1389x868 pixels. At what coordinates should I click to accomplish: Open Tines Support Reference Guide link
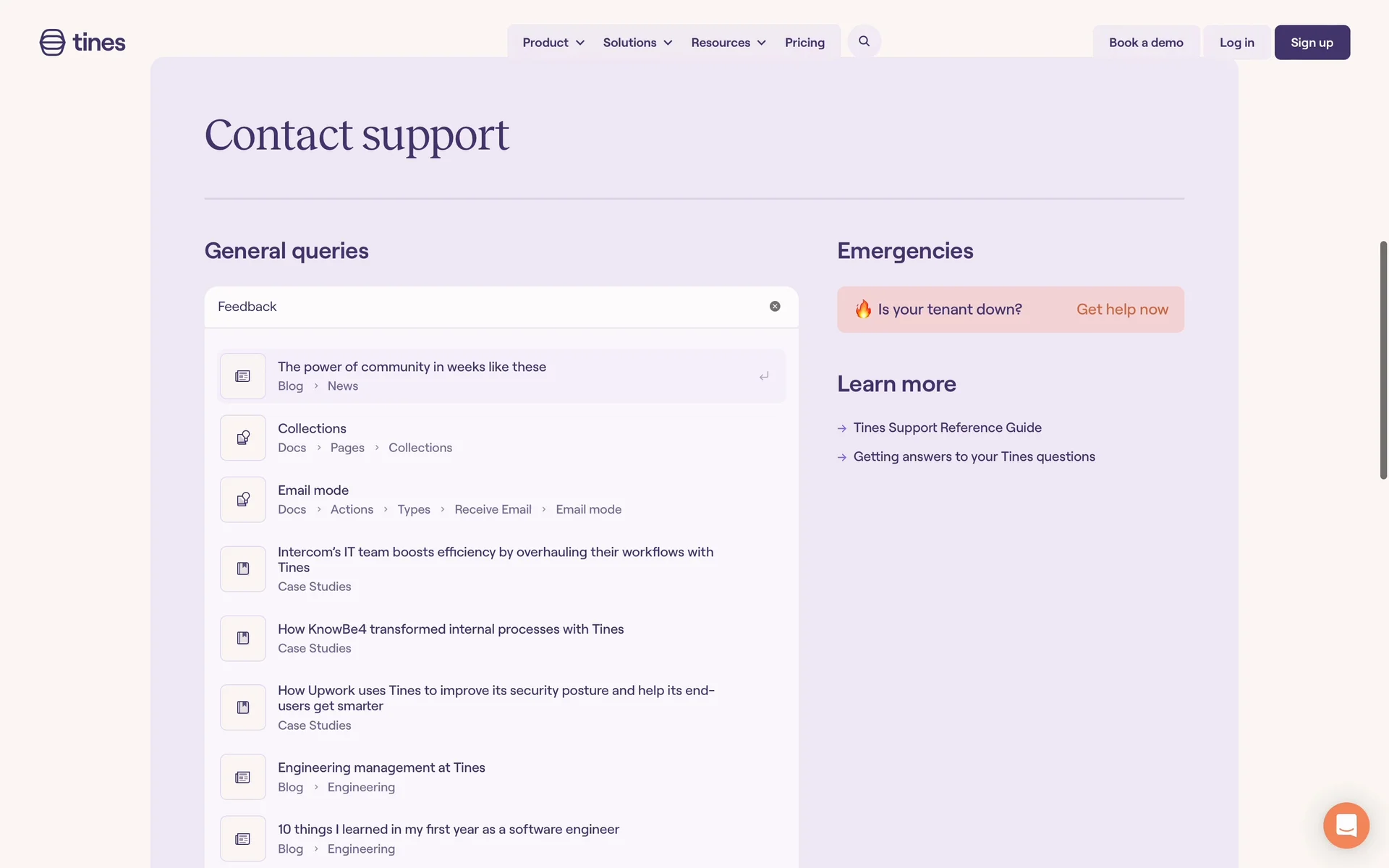[x=947, y=428]
